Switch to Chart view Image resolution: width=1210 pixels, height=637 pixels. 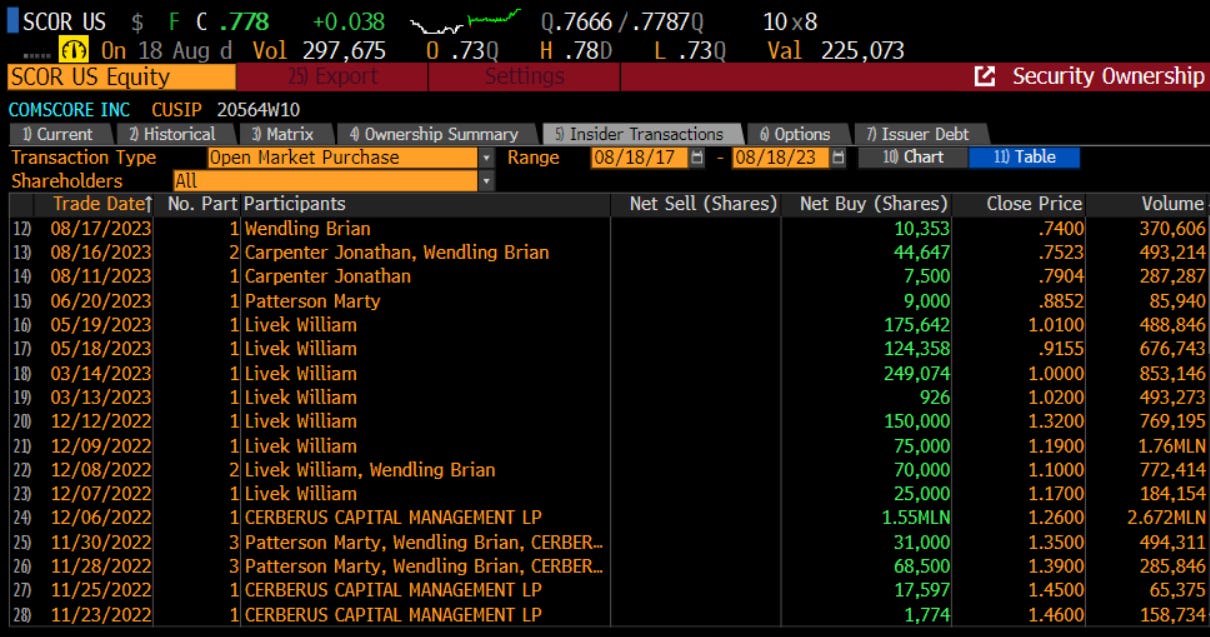(911, 157)
